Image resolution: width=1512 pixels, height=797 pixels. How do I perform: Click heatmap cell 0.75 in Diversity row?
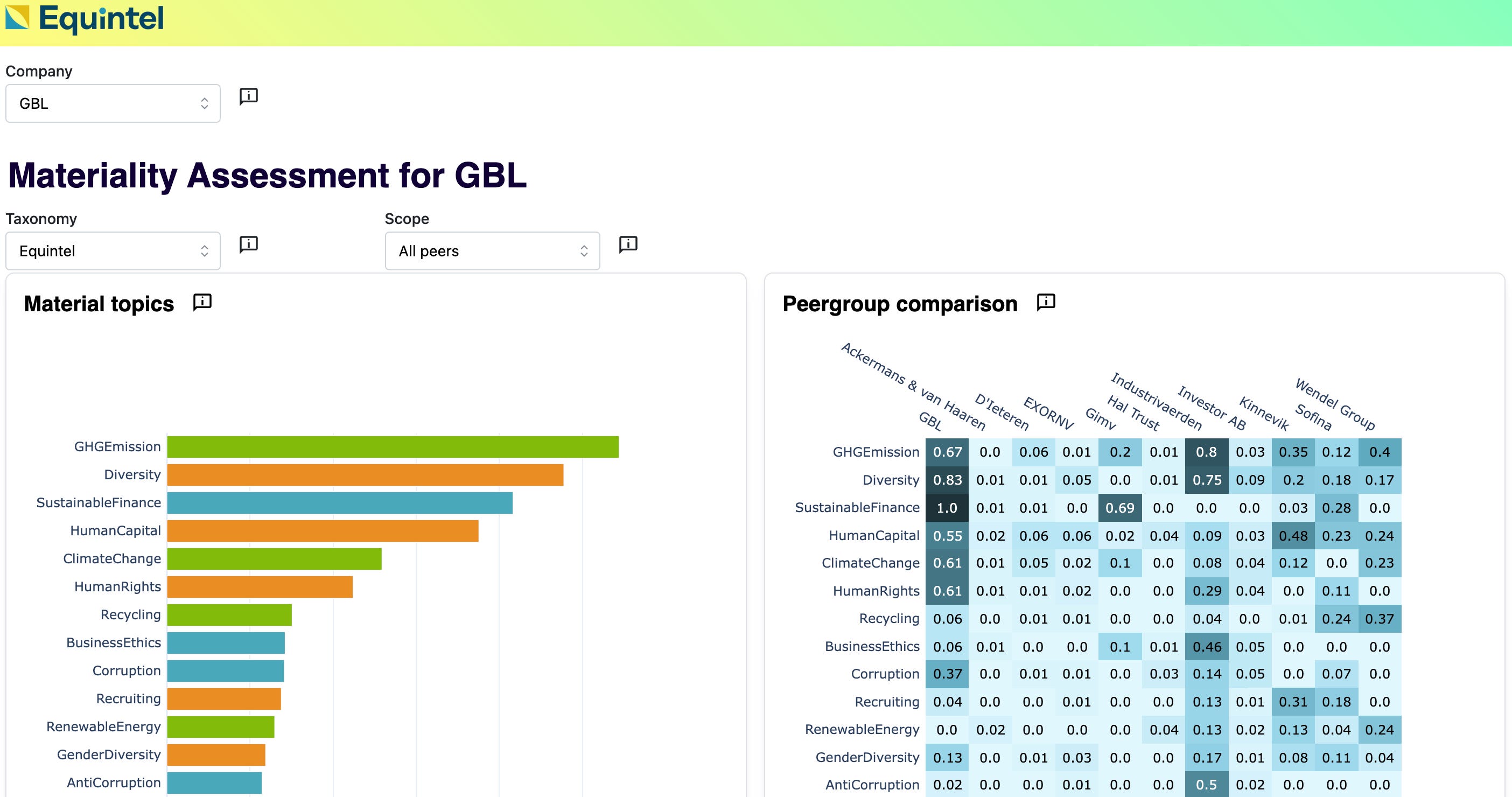[x=1206, y=480]
